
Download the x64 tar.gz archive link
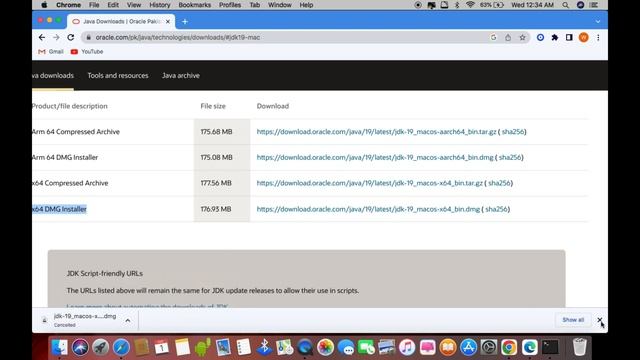coord(369,183)
